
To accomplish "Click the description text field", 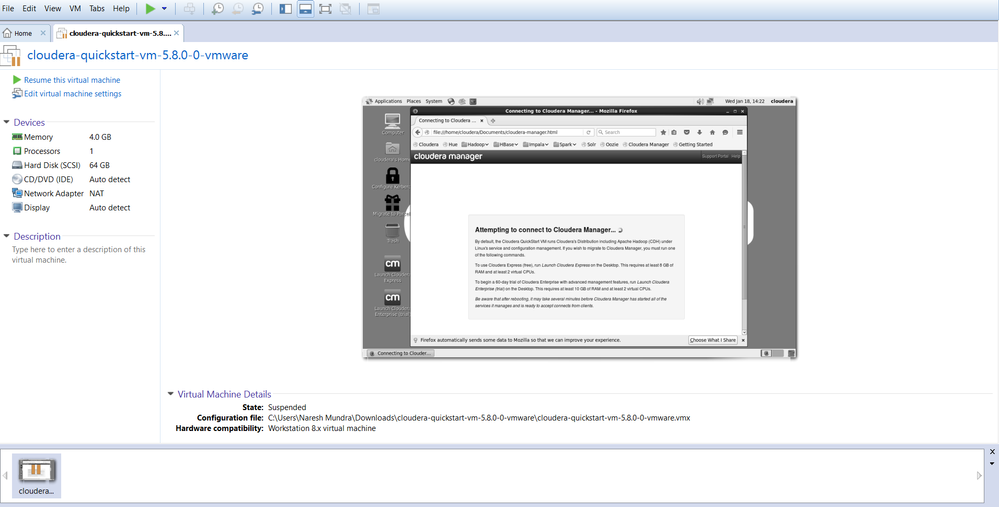I will [x=79, y=255].
